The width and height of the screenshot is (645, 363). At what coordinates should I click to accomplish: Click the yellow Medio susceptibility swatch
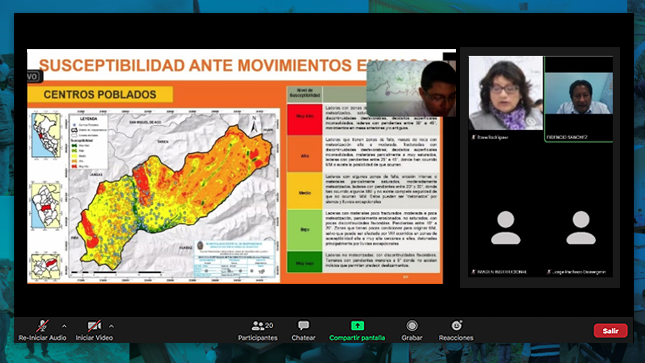[304, 191]
